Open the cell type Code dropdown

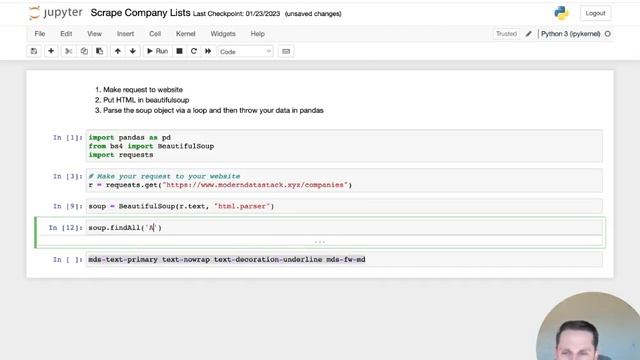pyautogui.click(x=245, y=51)
